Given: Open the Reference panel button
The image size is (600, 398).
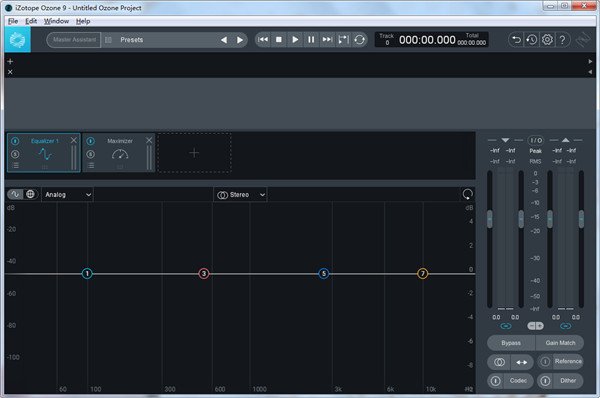Looking at the screenshot, I should pyautogui.click(x=568, y=362).
